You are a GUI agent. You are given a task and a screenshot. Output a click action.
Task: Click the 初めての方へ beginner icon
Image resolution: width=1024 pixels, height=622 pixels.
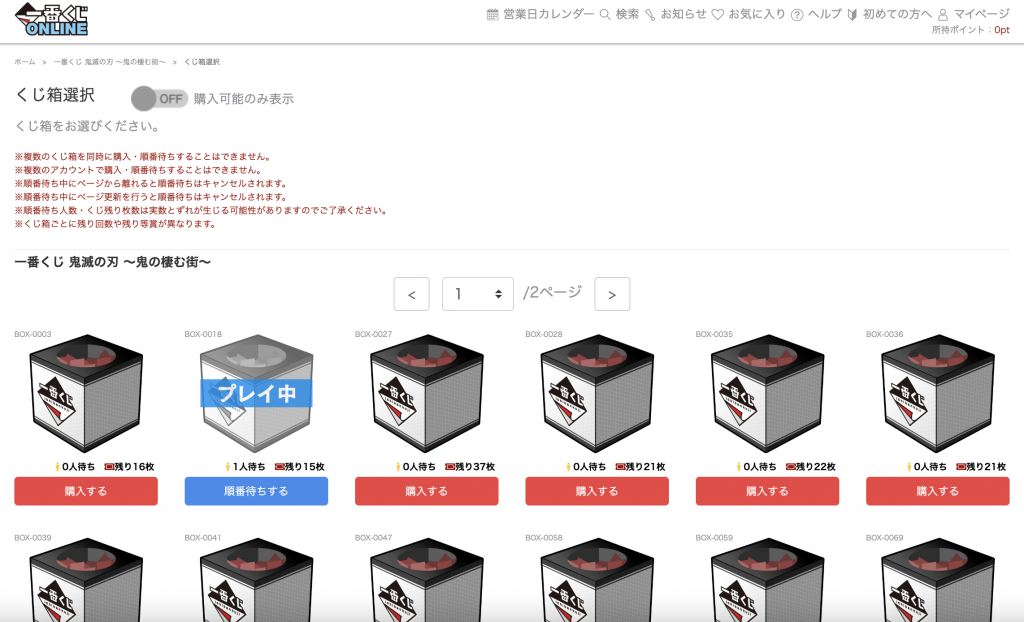point(852,14)
